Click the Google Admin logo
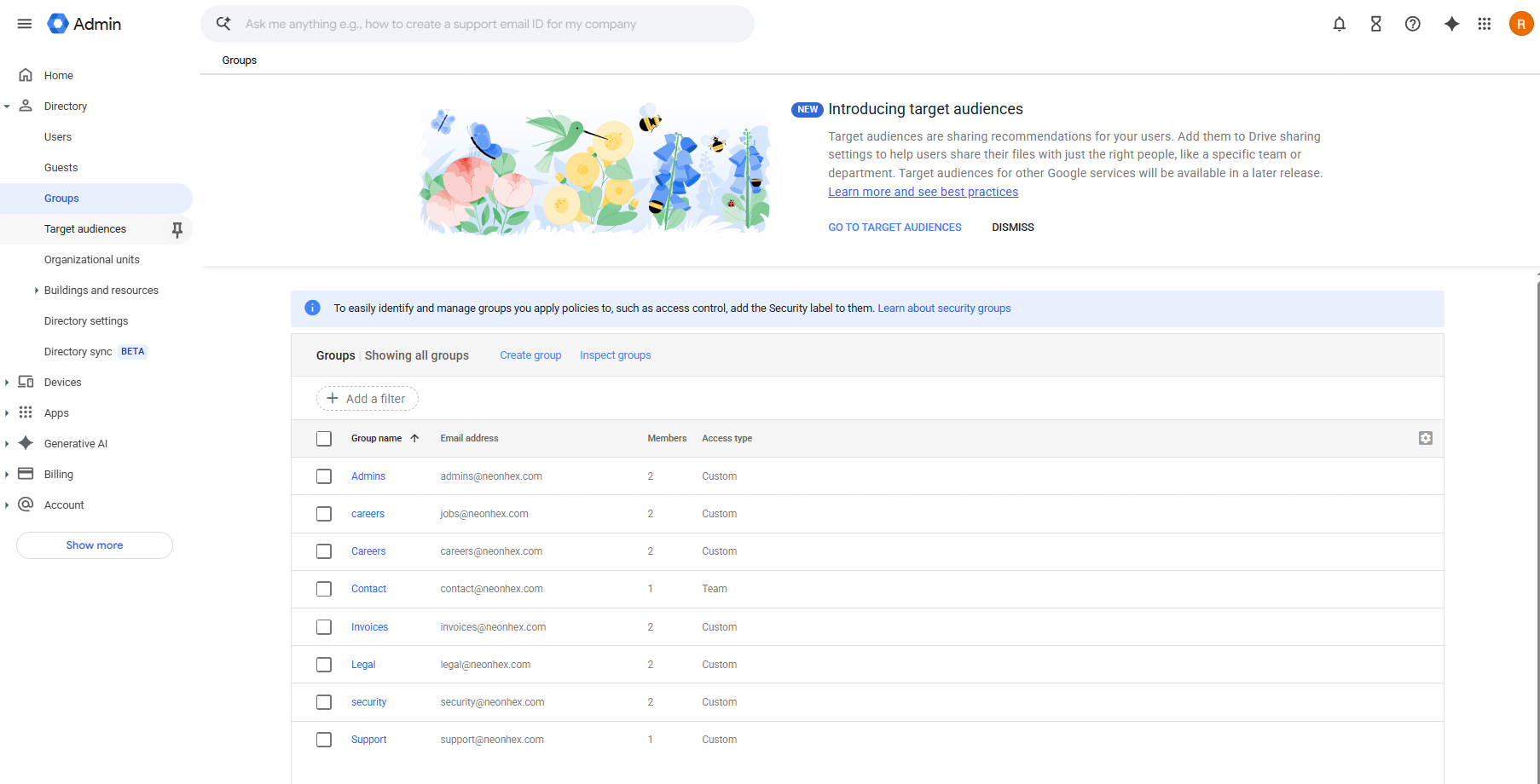Viewport: 1540px width, 784px height. (84, 24)
